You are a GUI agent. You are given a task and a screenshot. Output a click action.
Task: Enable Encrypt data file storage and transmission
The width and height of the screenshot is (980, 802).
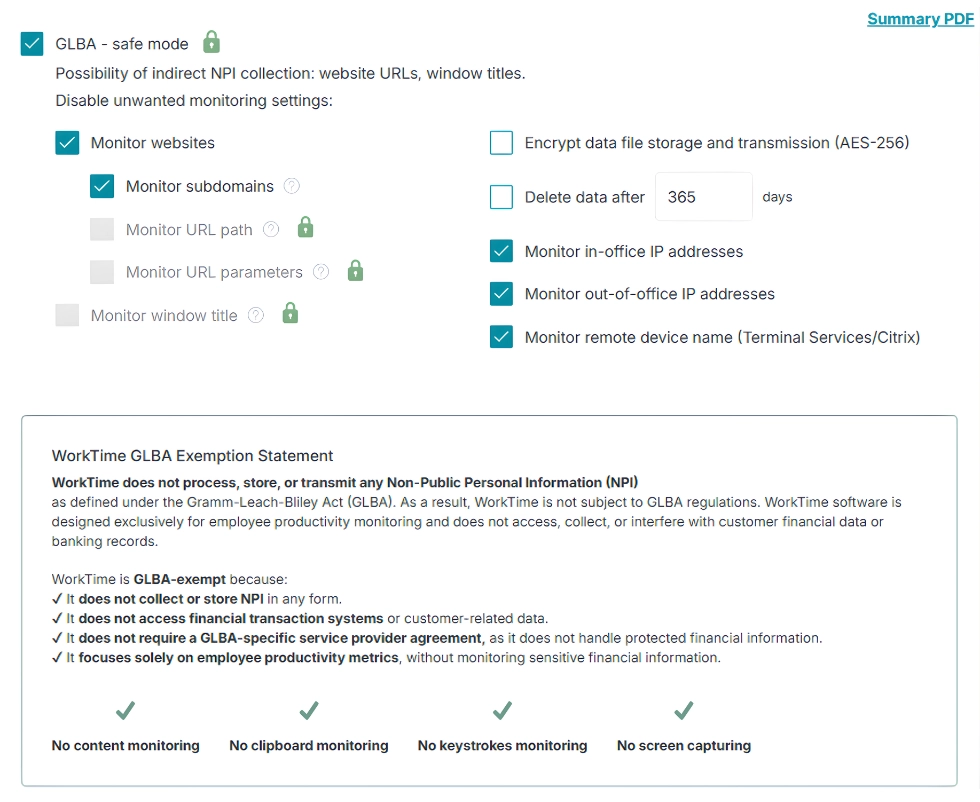(x=501, y=143)
